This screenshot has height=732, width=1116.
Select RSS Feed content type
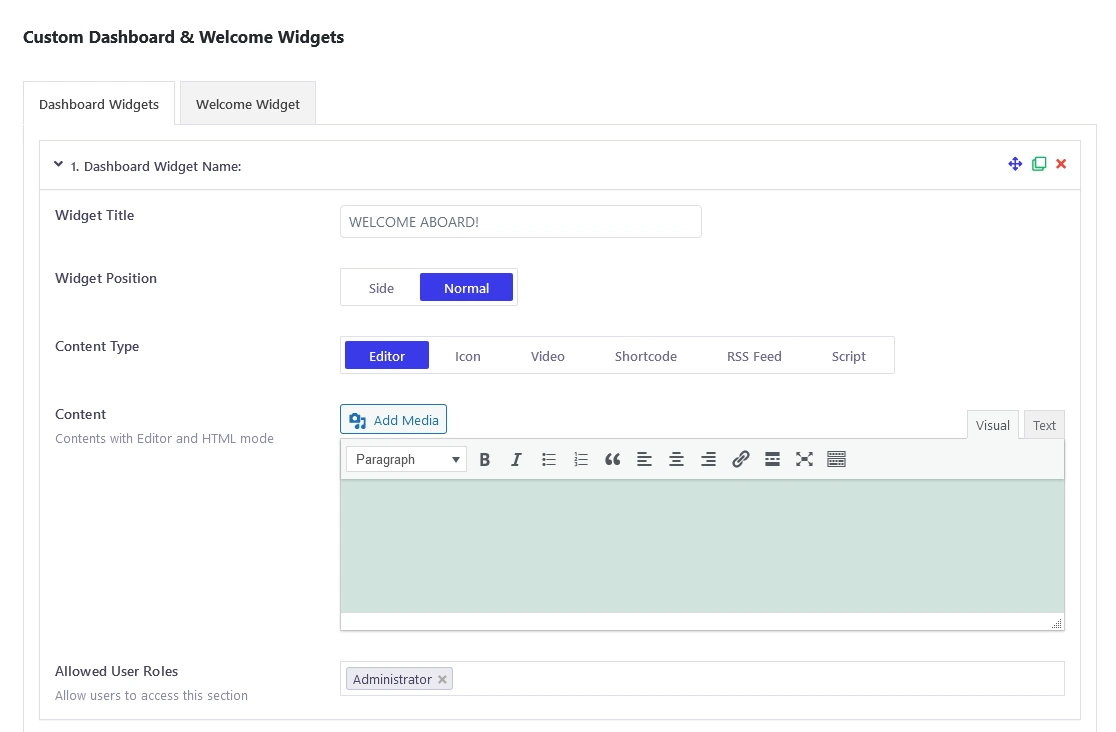coord(754,356)
